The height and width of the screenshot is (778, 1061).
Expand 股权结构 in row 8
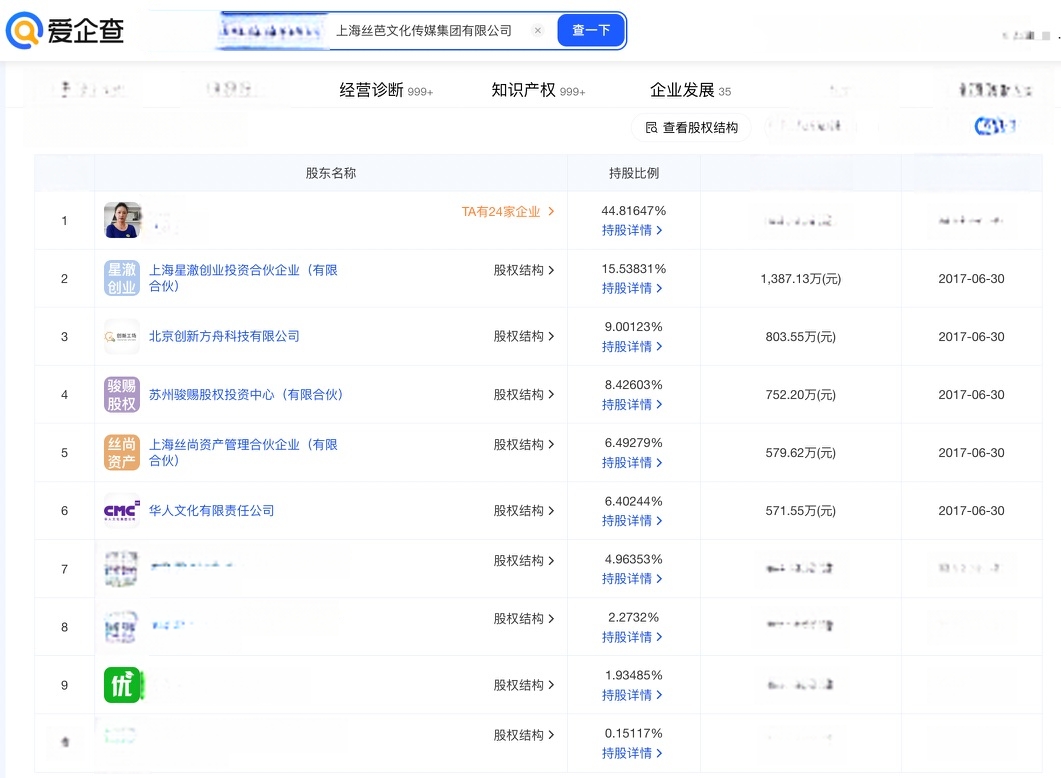[524, 619]
